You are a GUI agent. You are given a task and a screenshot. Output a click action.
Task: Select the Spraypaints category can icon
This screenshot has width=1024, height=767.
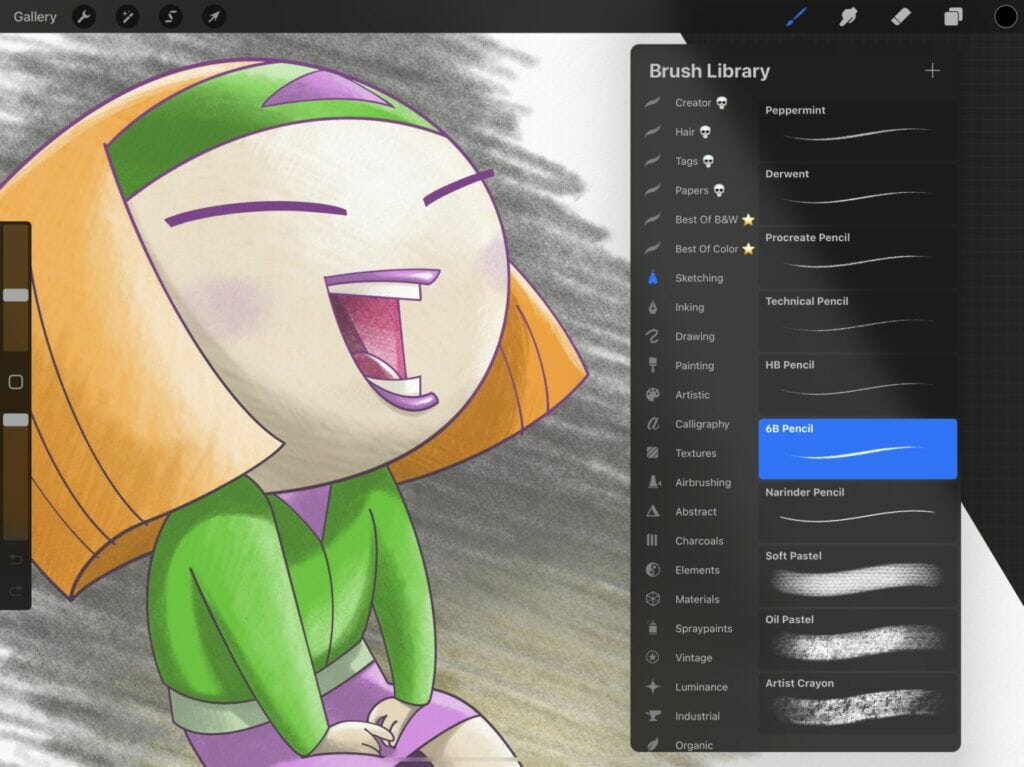(x=652, y=628)
